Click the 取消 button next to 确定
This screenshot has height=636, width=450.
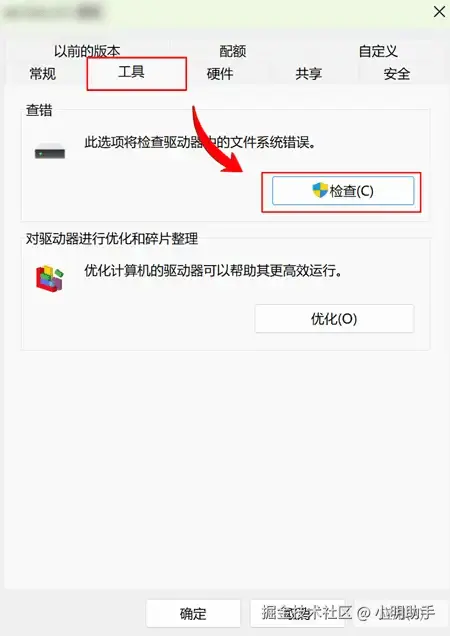(297, 613)
